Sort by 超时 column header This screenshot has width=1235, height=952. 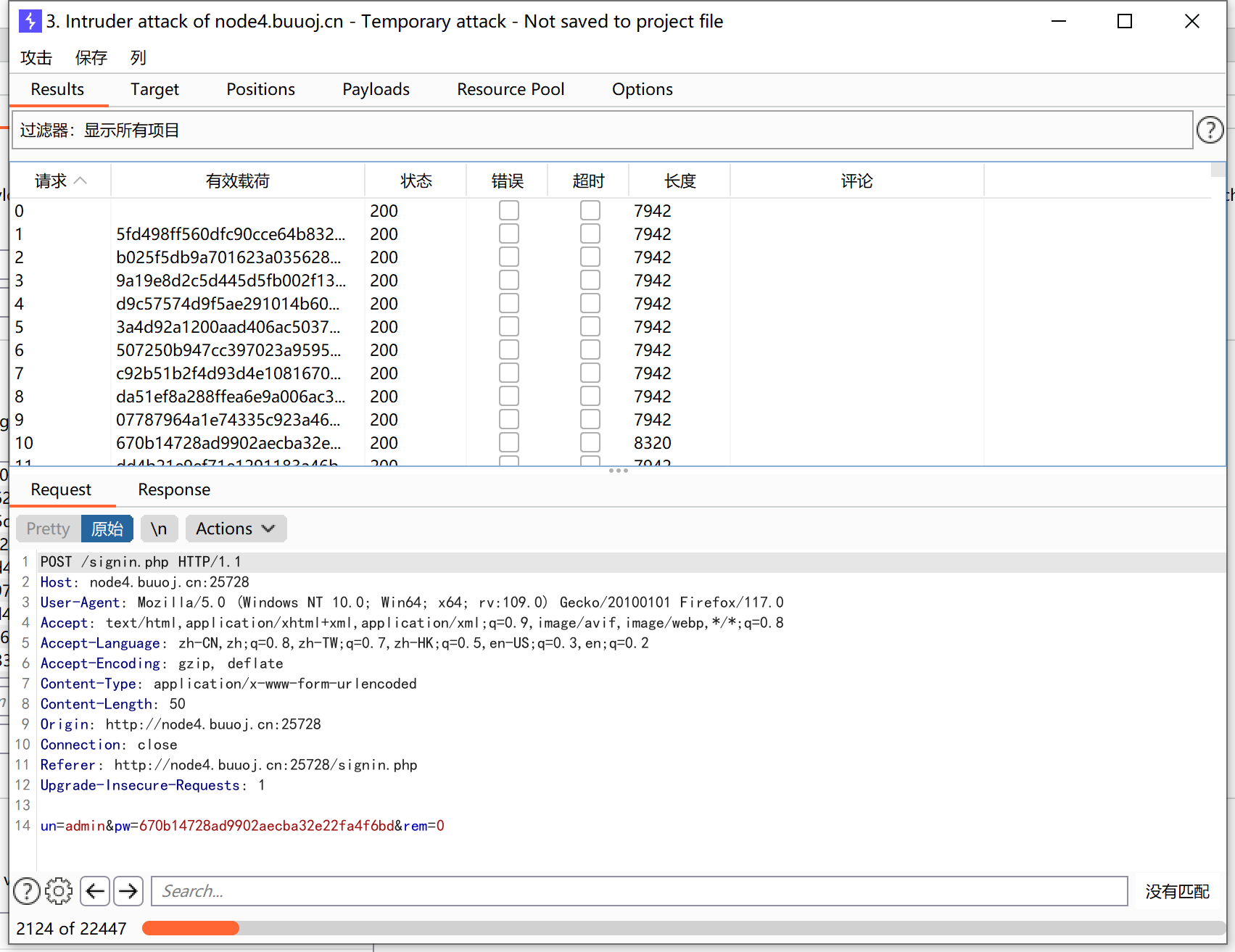pyautogui.click(x=588, y=181)
